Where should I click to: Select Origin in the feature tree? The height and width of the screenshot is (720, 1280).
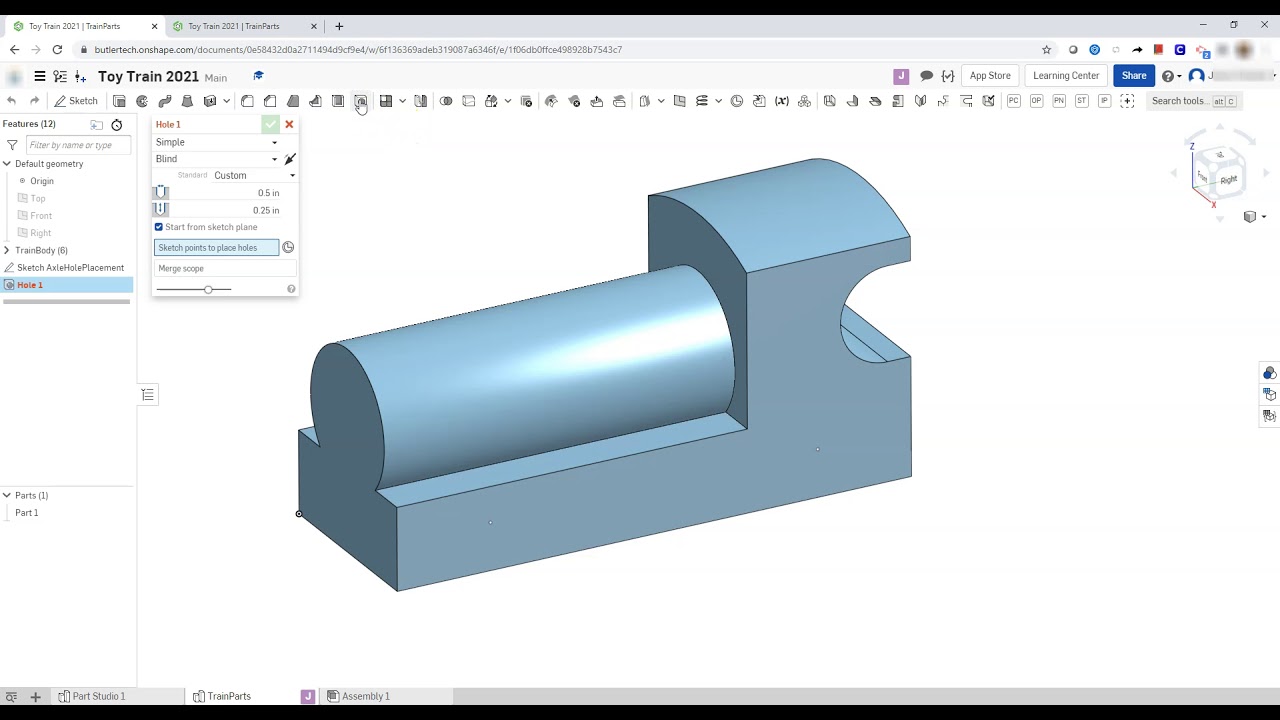(x=41, y=181)
